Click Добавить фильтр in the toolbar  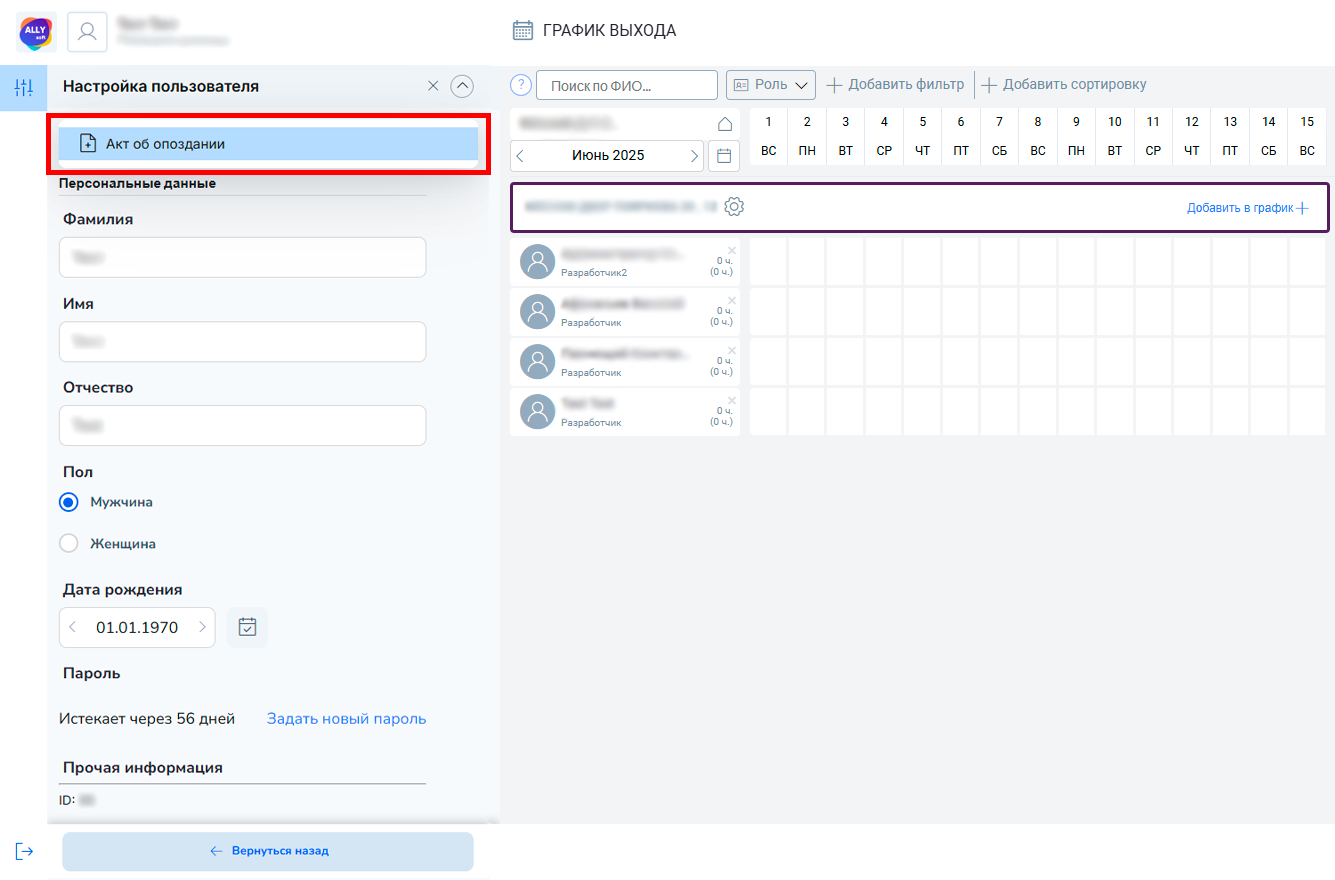click(x=895, y=85)
